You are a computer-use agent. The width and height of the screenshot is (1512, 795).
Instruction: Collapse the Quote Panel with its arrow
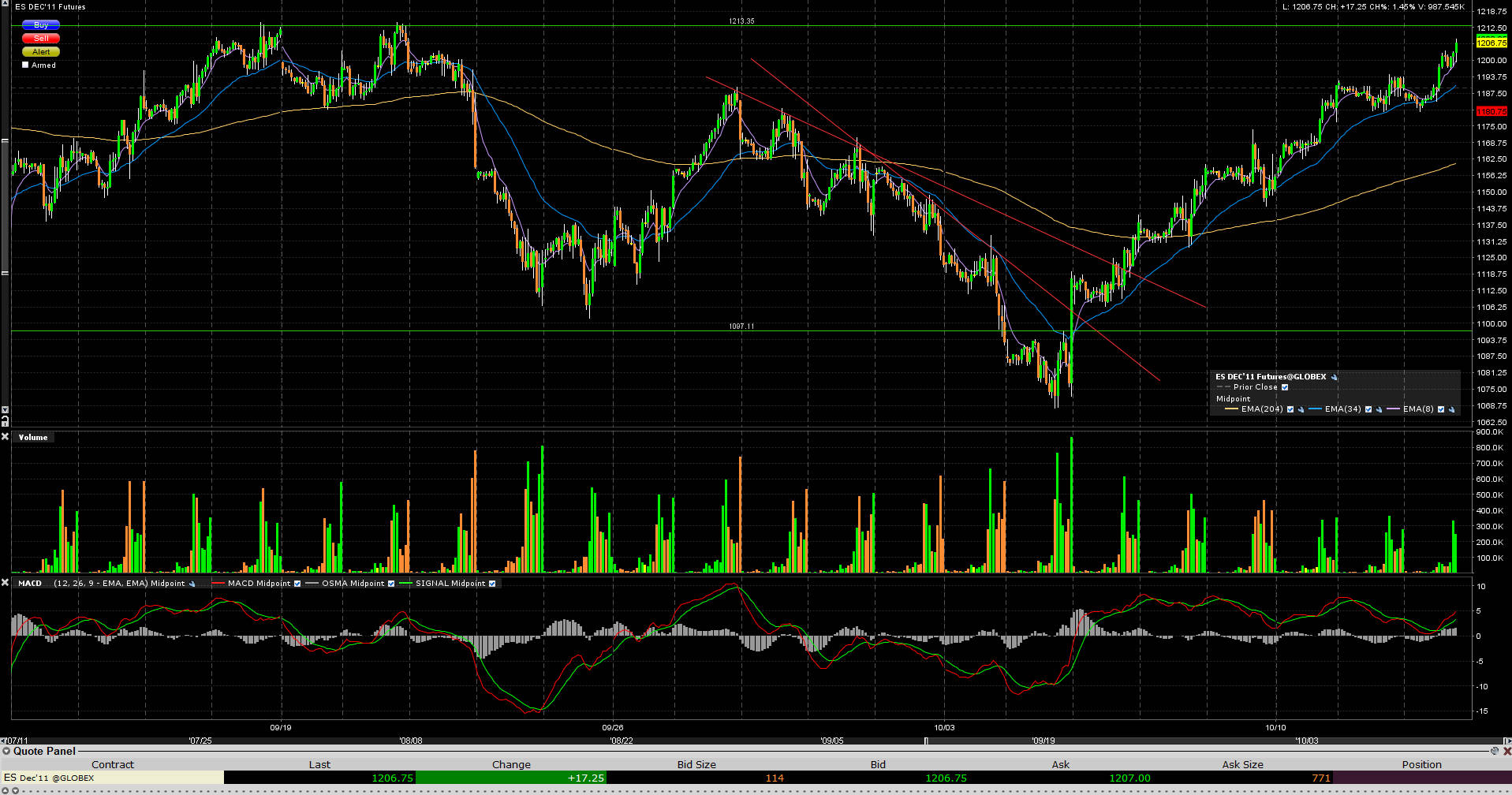pos(6,751)
